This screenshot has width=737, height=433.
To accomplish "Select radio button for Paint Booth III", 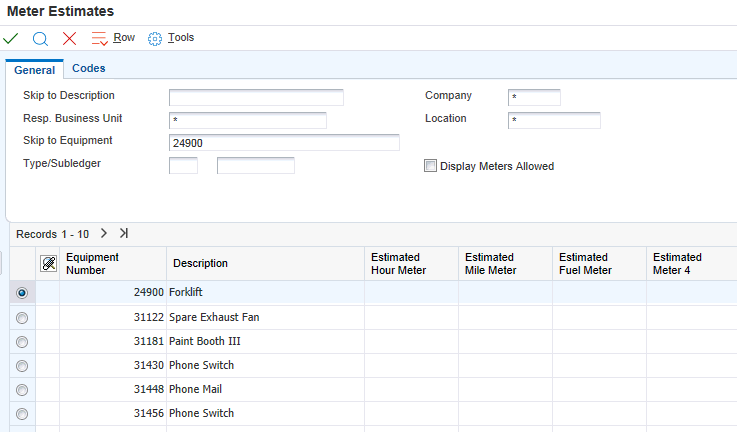I will [22, 341].
